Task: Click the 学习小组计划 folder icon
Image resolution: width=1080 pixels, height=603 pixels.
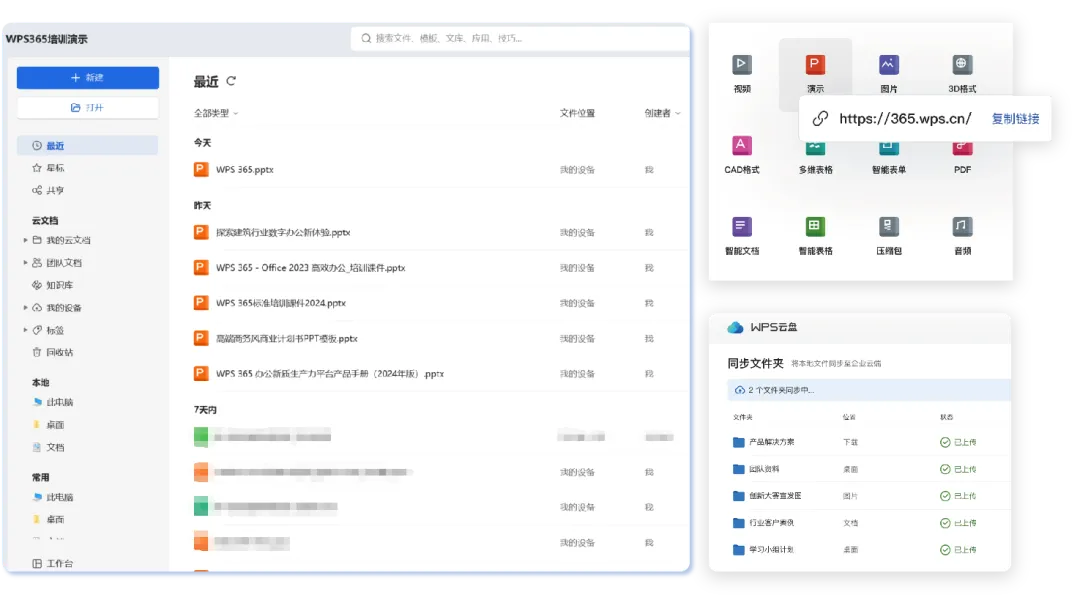Action: 738,549
